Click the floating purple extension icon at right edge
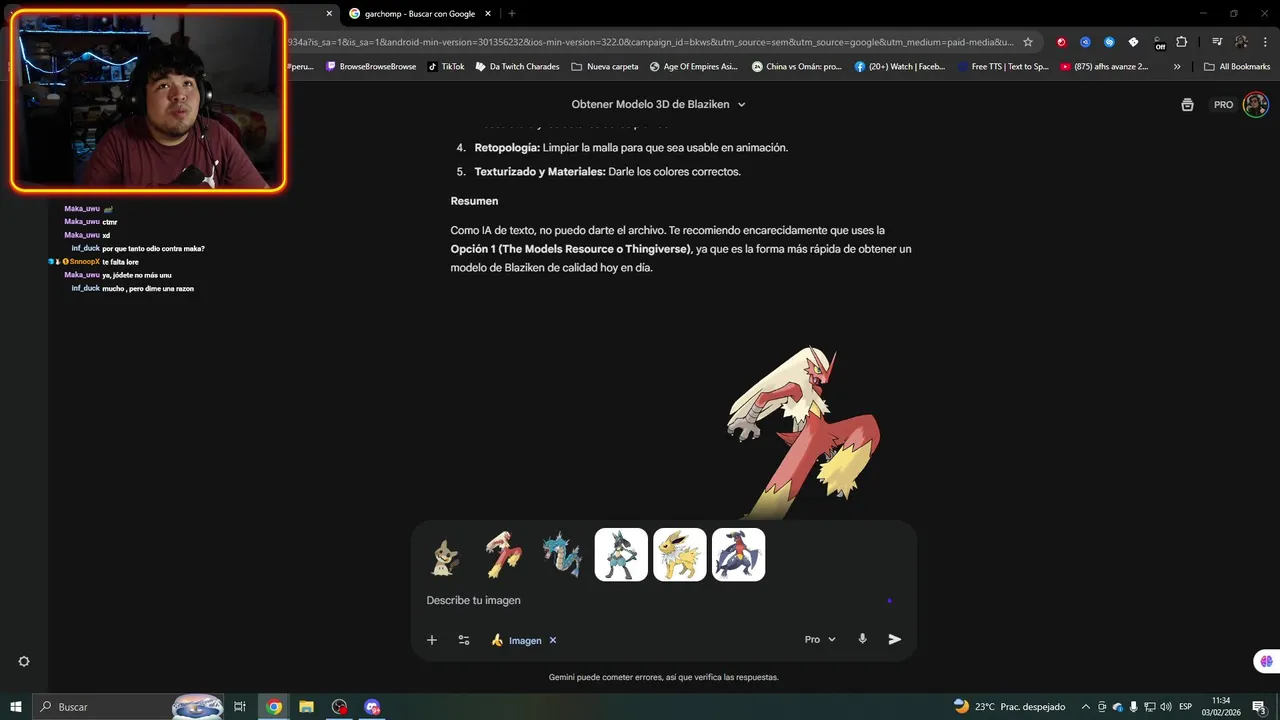Image resolution: width=1280 pixels, height=720 pixels. (1267, 661)
